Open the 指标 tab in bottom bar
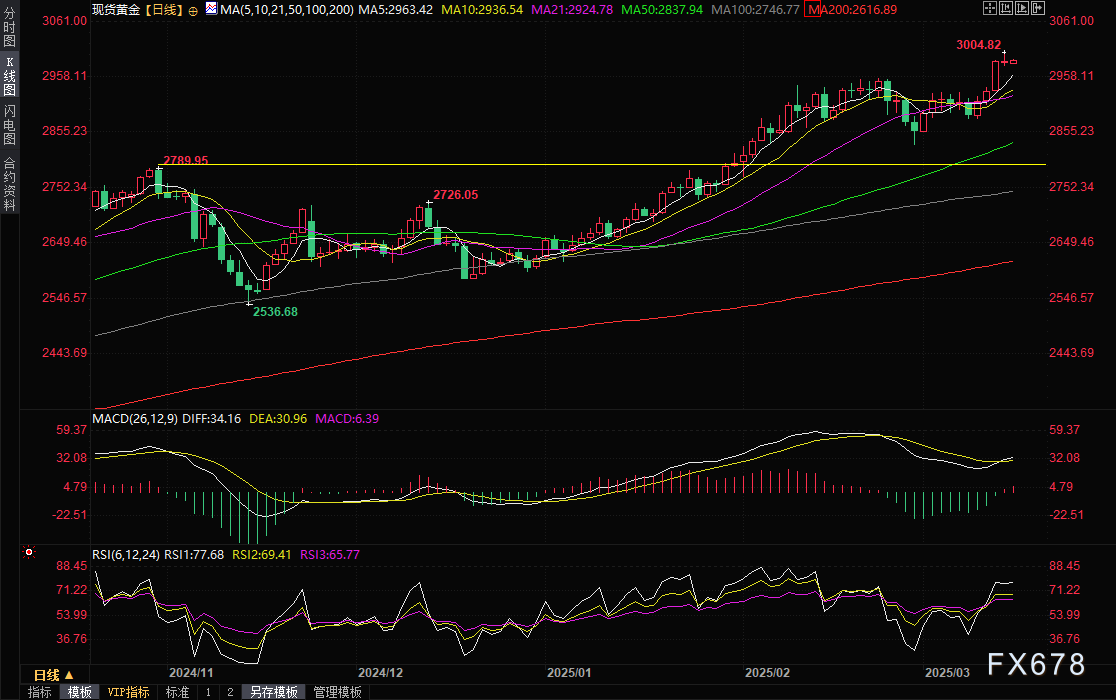This screenshot has height=700, width=1116. (40, 692)
